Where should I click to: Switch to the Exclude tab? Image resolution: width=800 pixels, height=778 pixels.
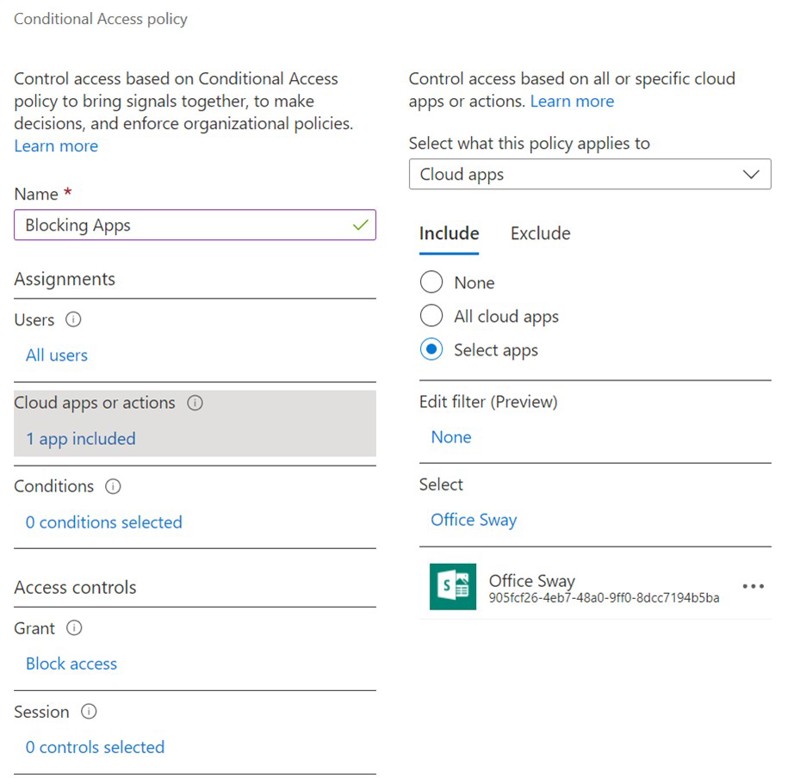tap(540, 233)
